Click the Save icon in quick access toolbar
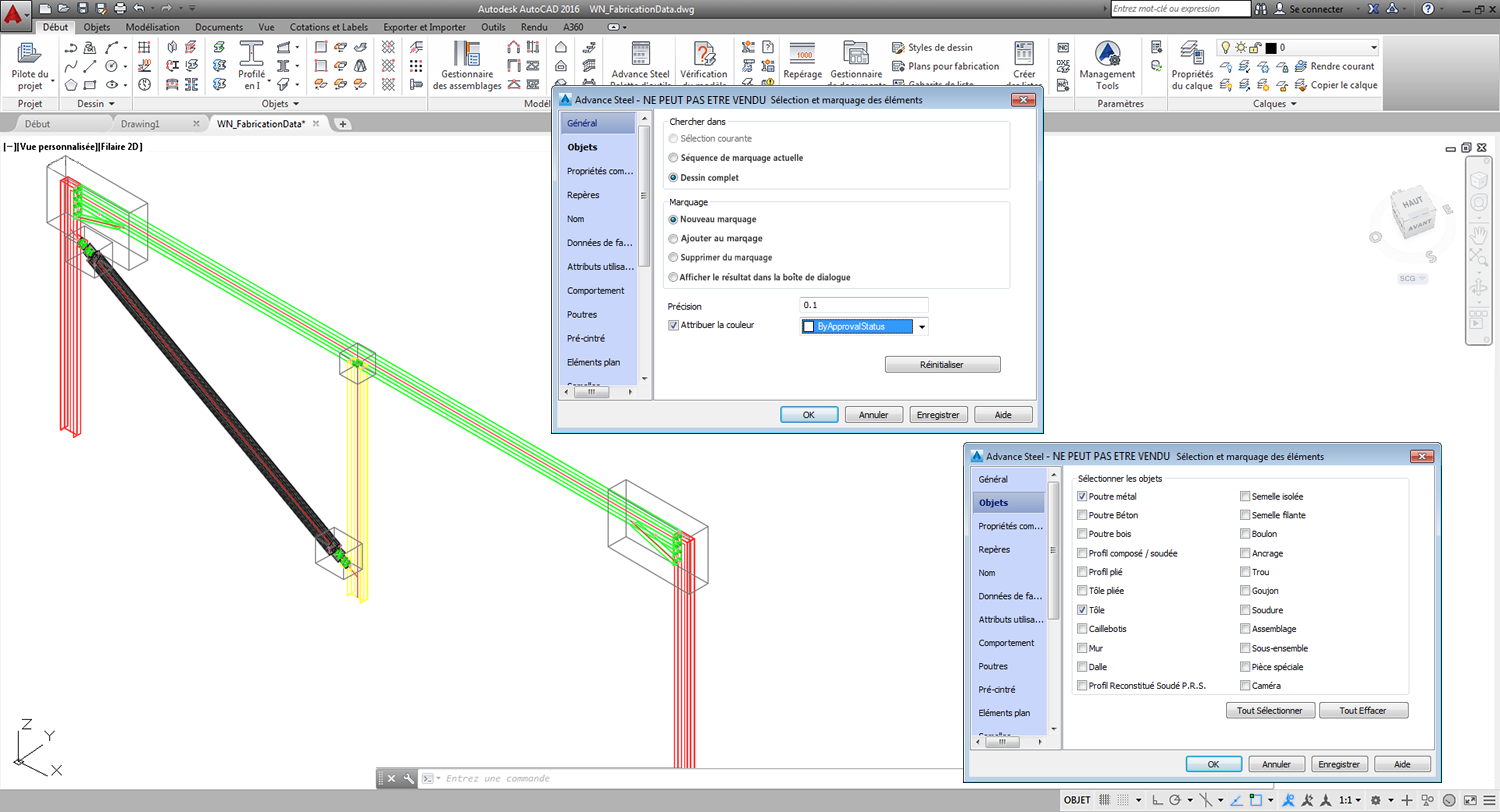 click(x=83, y=8)
